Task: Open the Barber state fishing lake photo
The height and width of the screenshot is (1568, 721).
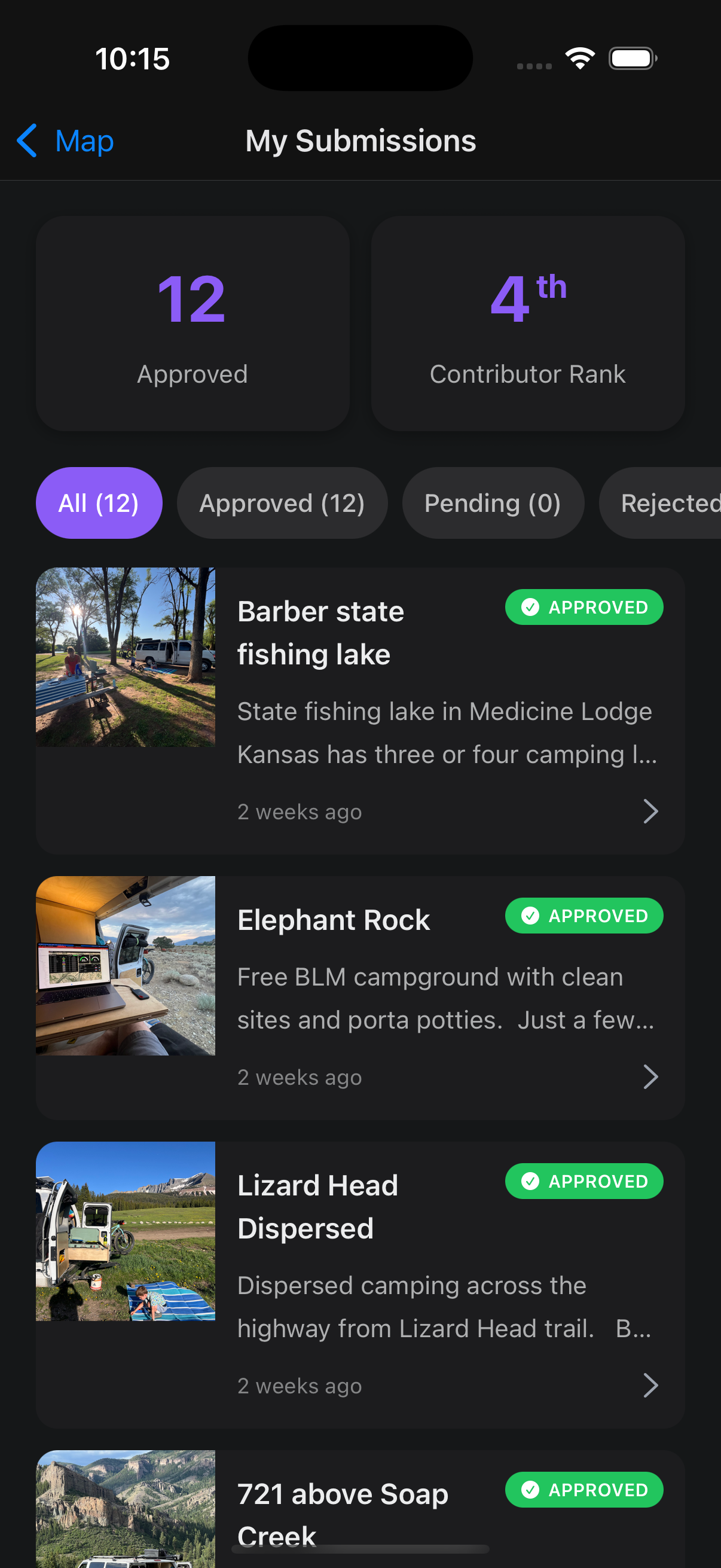Action: click(126, 657)
